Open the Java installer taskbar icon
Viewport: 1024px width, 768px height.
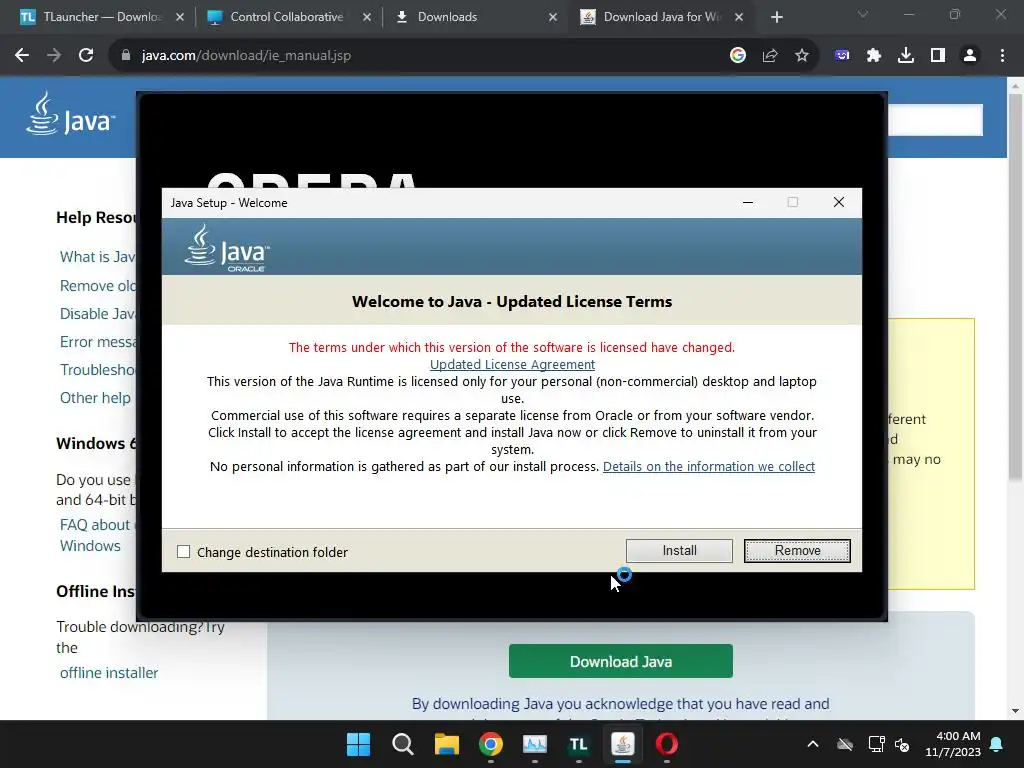(622, 744)
